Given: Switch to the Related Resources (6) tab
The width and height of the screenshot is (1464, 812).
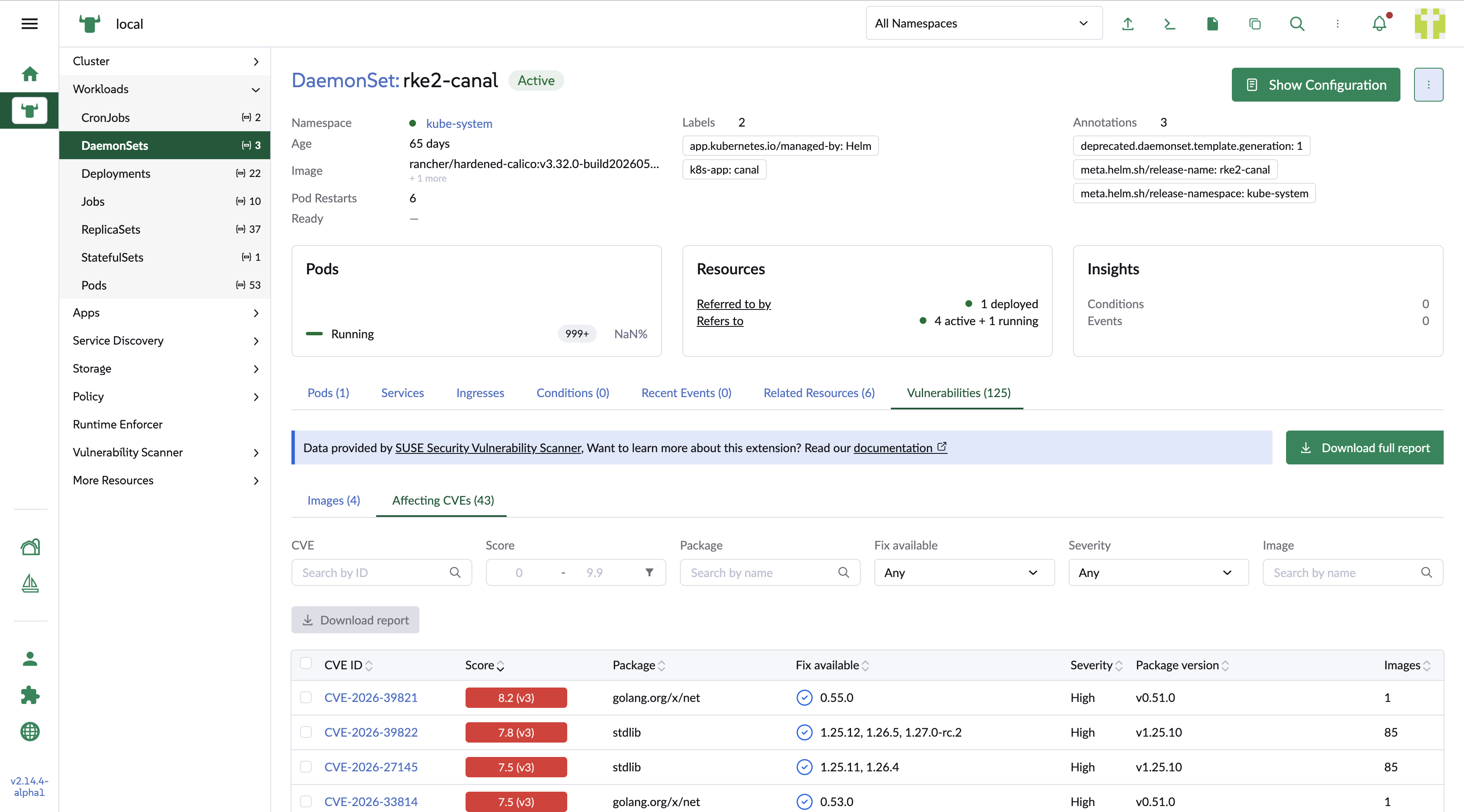Looking at the screenshot, I should pyautogui.click(x=819, y=393).
